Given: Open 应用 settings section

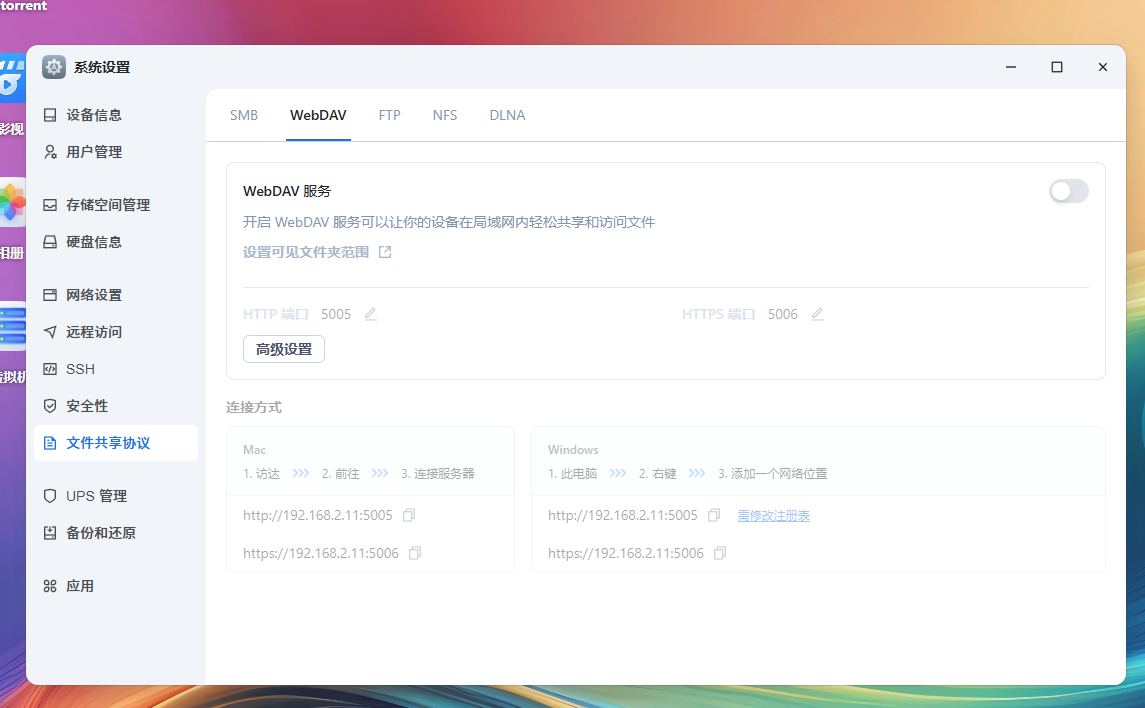Looking at the screenshot, I should tap(115, 586).
